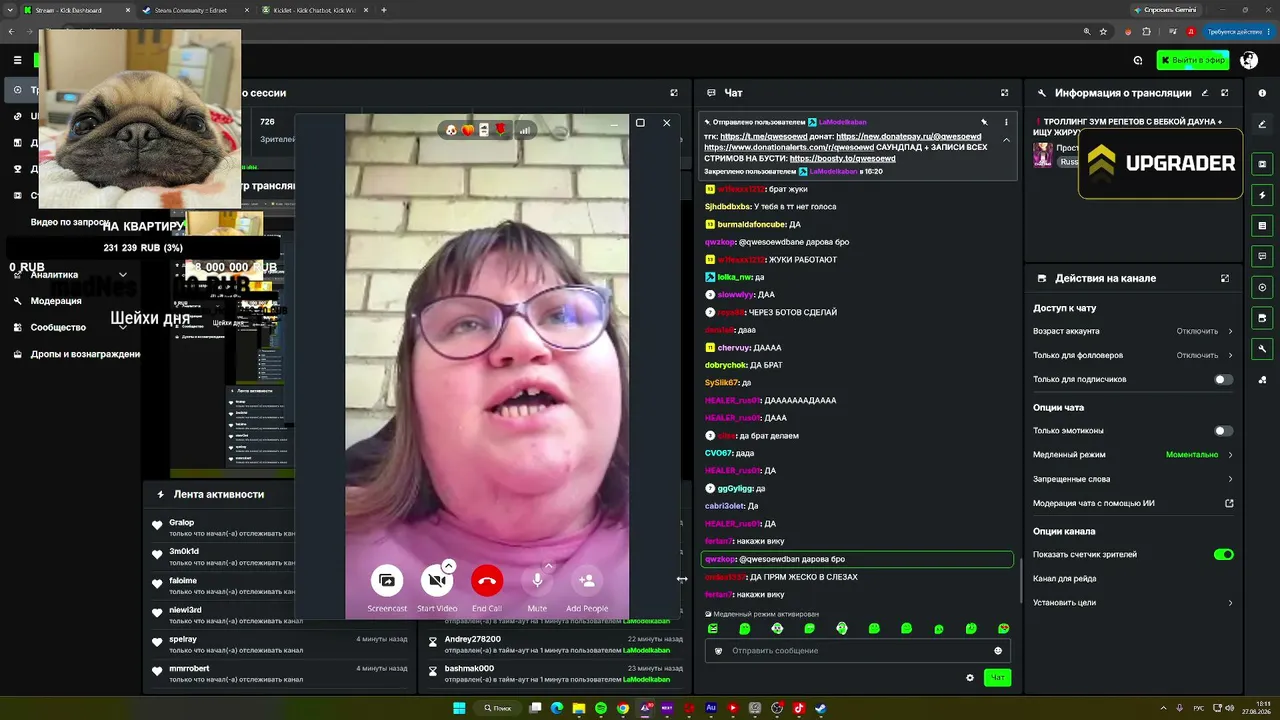Click Andrey278200 in the timeout list
This screenshot has width=1280, height=720.
point(473,639)
